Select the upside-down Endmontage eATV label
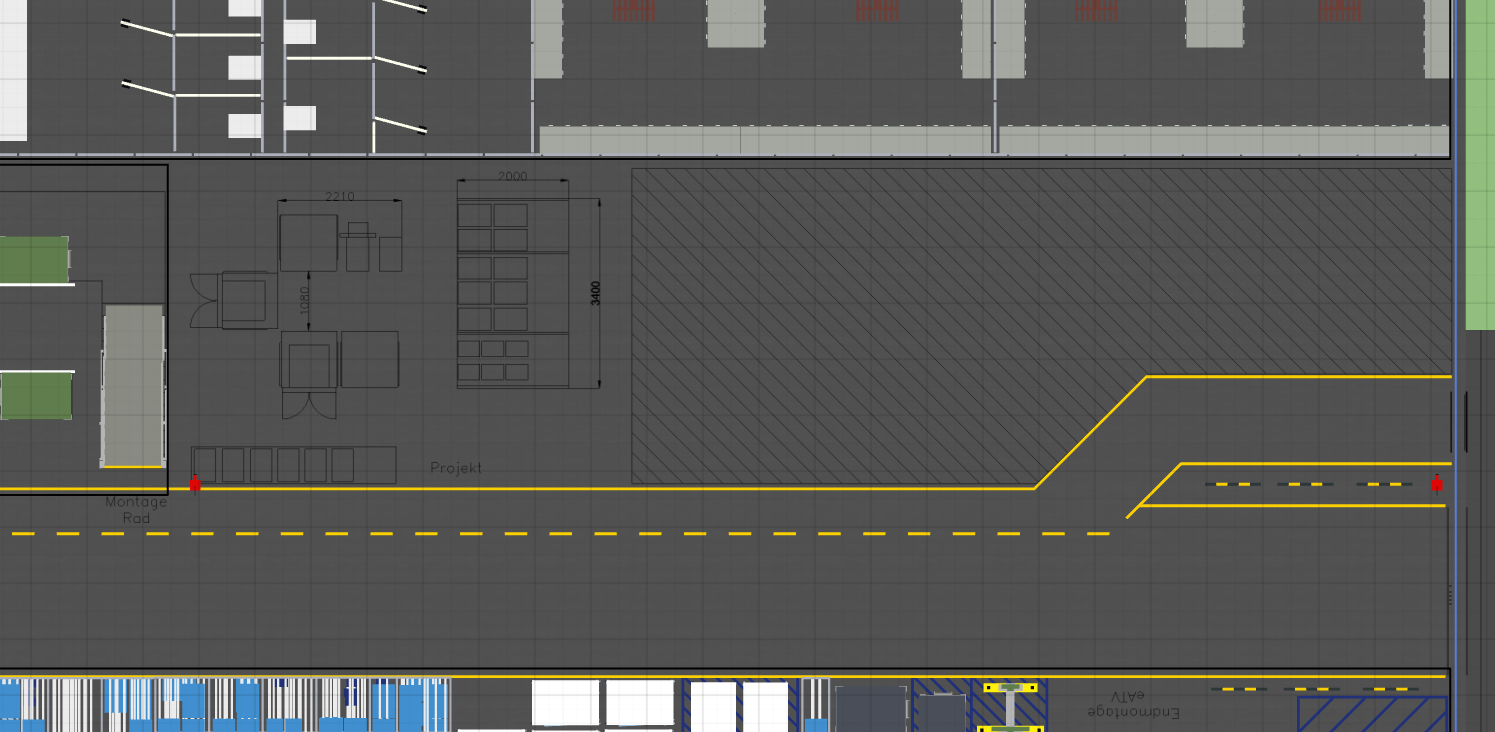This screenshot has width=1495, height=732. tap(1134, 704)
